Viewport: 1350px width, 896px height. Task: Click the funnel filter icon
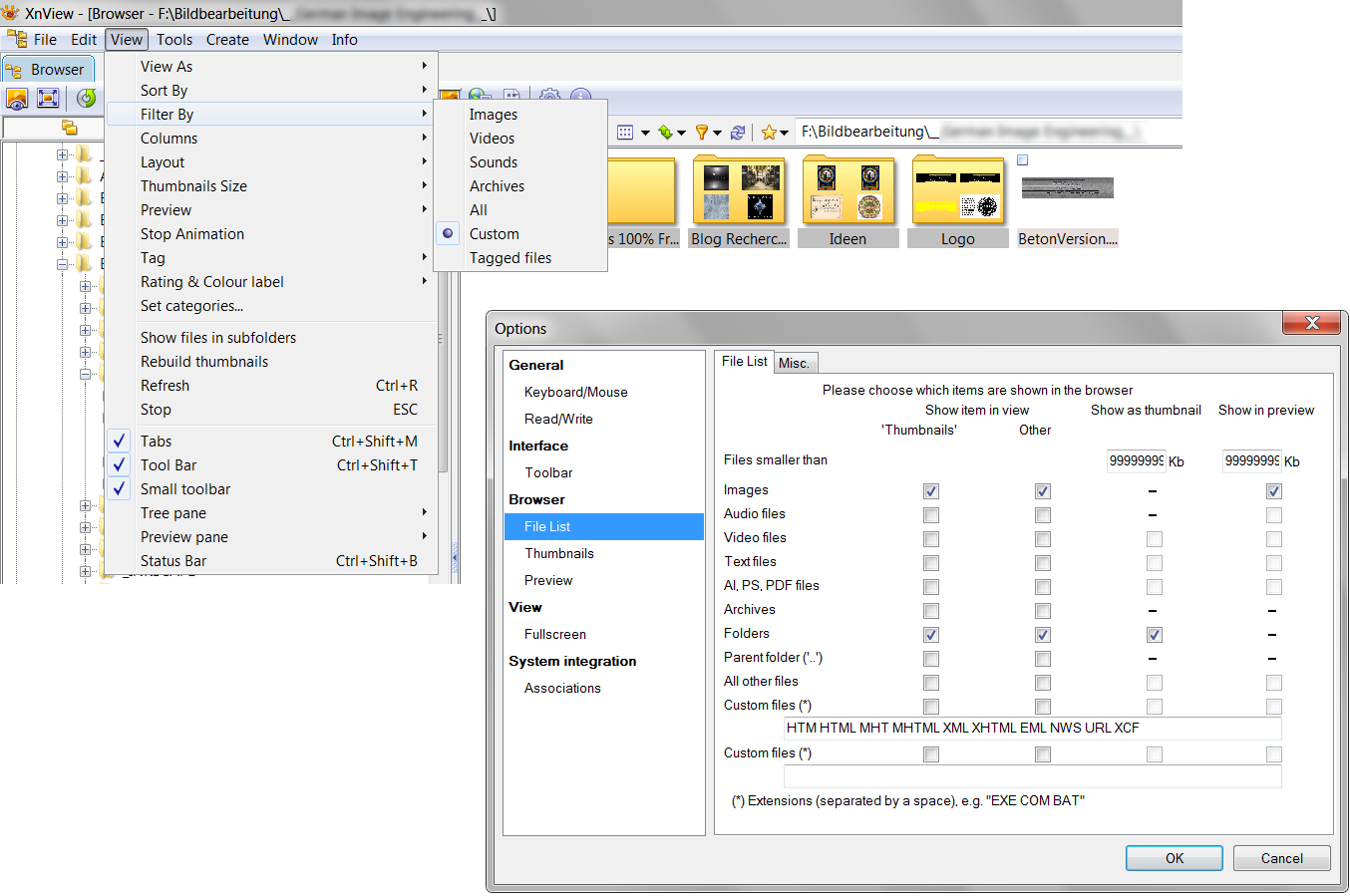[x=702, y=132]
